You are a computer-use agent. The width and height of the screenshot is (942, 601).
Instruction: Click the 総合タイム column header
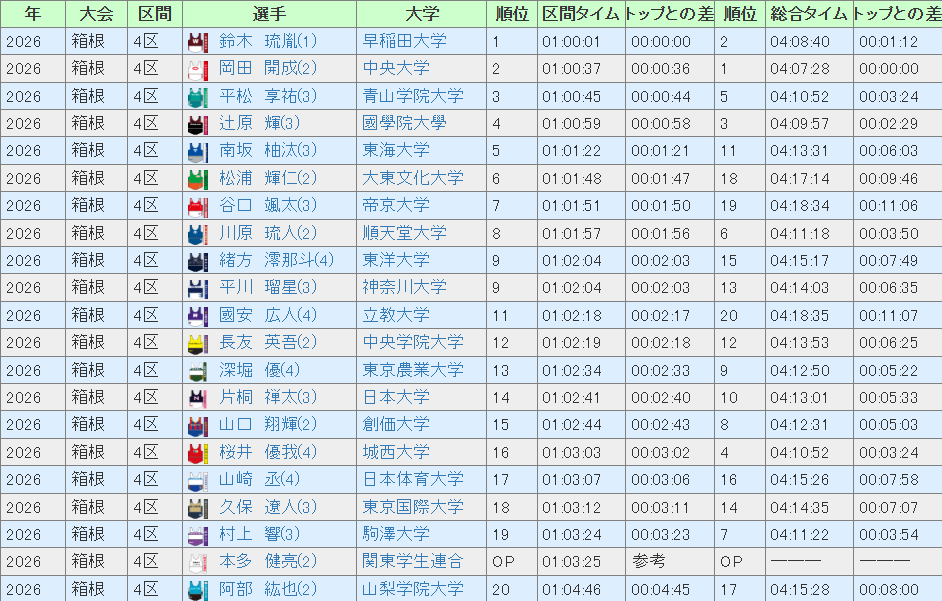pos(808,14)
